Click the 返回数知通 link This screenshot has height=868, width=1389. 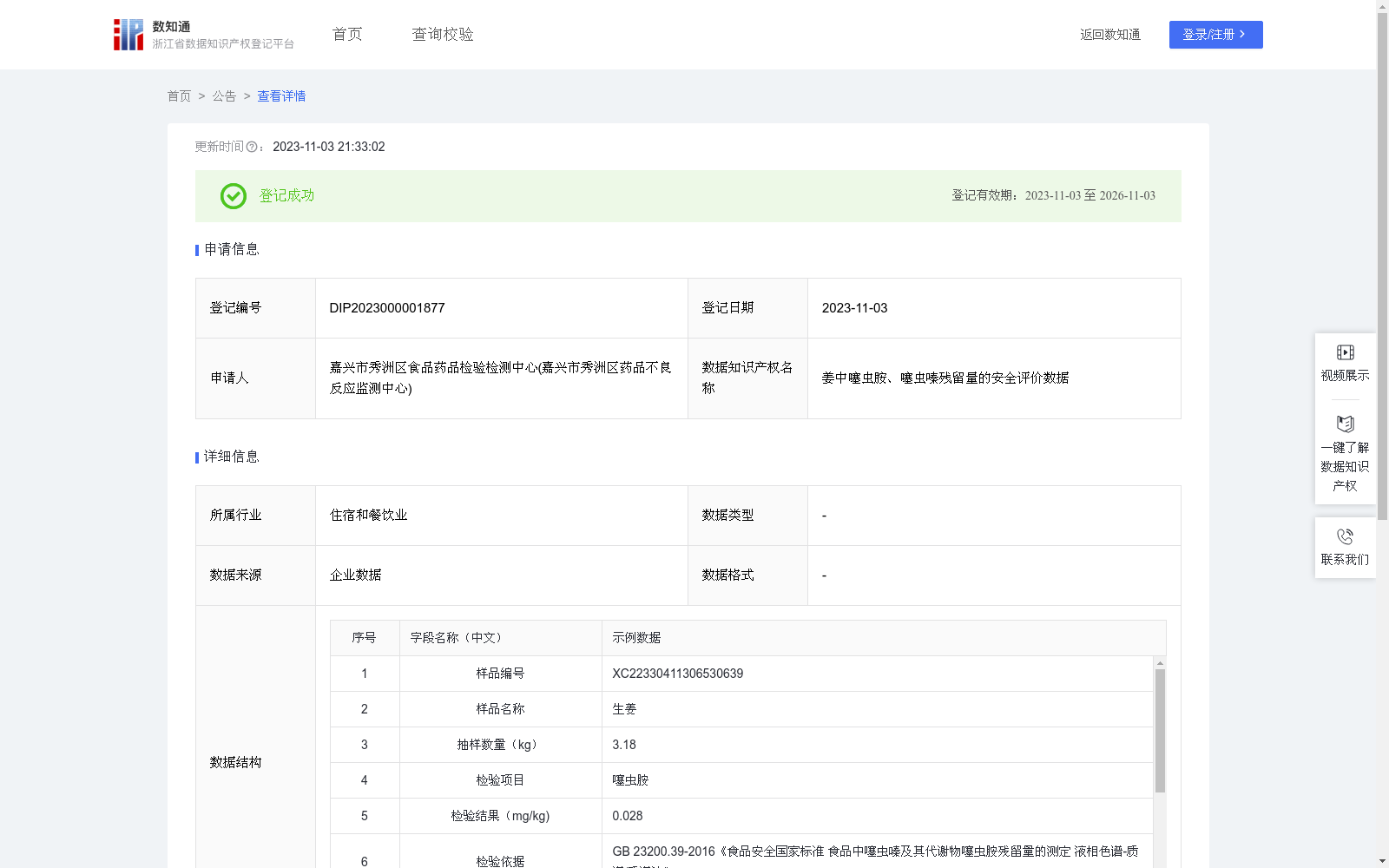[x=1110, y=35]
